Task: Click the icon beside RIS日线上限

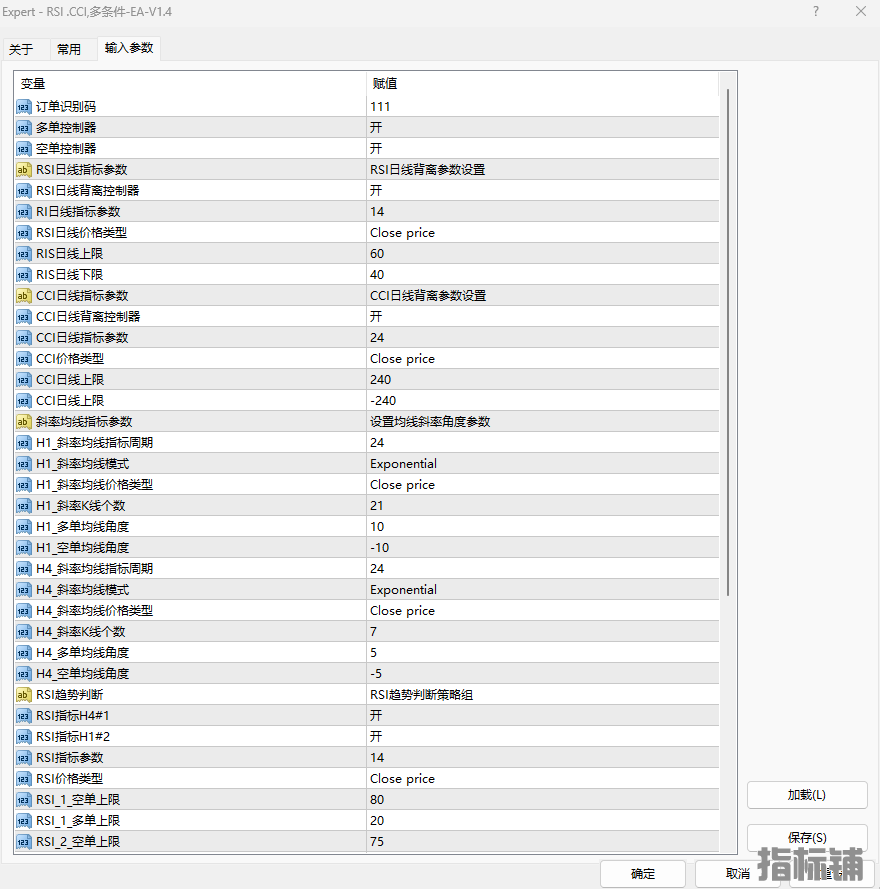Action: [23, 253]
